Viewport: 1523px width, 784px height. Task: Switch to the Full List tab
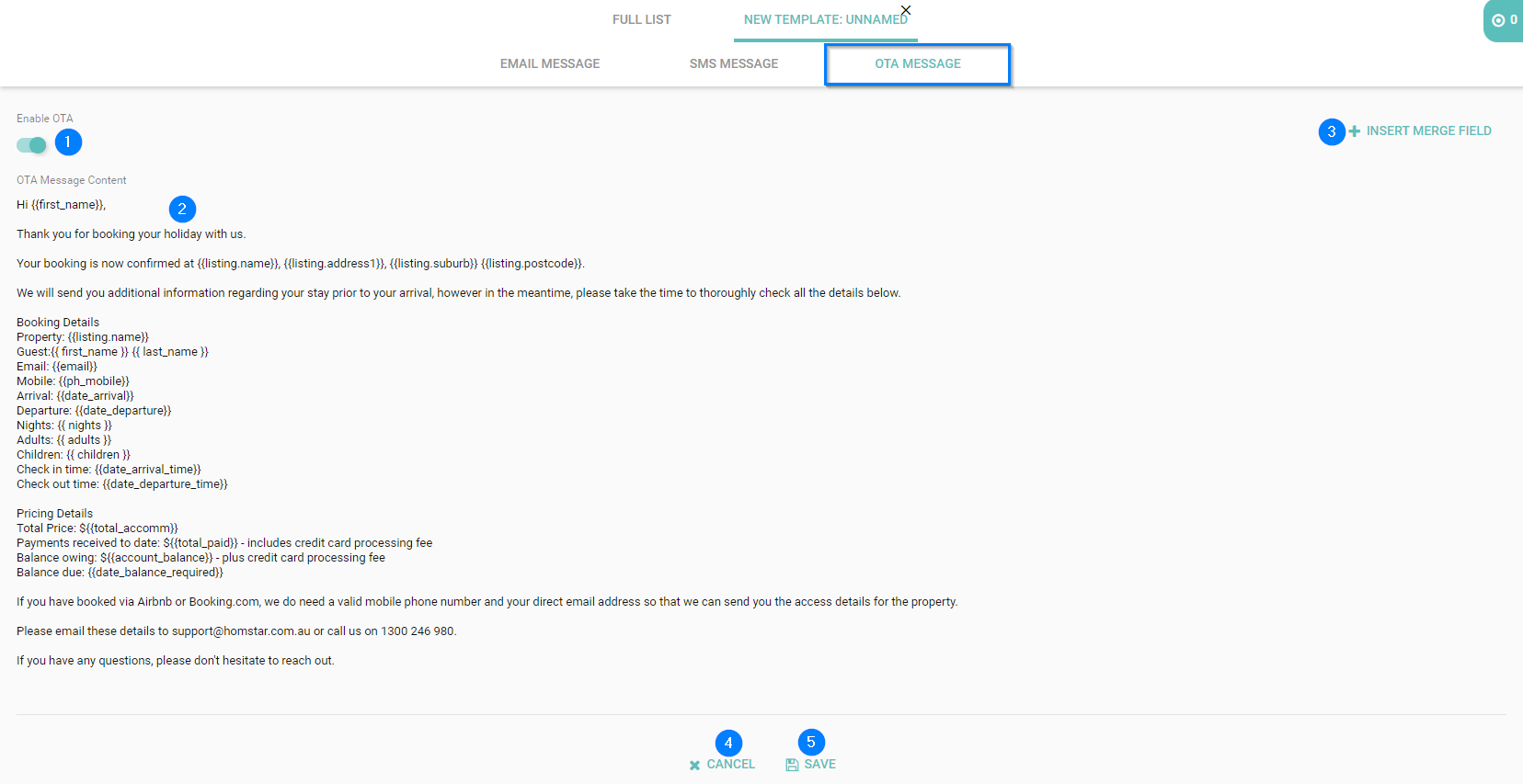[641, 19]
